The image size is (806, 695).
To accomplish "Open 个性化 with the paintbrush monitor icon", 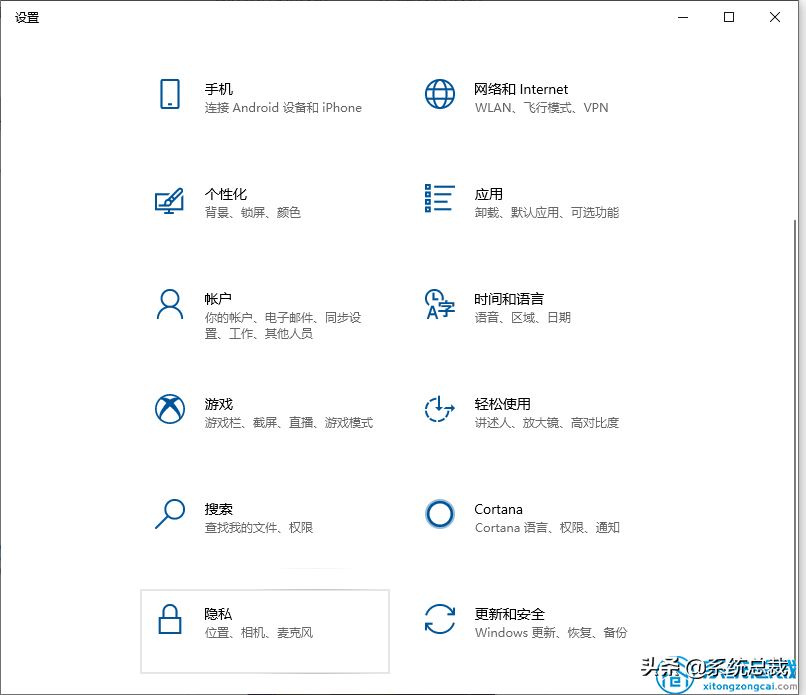I will (x=170, y=201).
